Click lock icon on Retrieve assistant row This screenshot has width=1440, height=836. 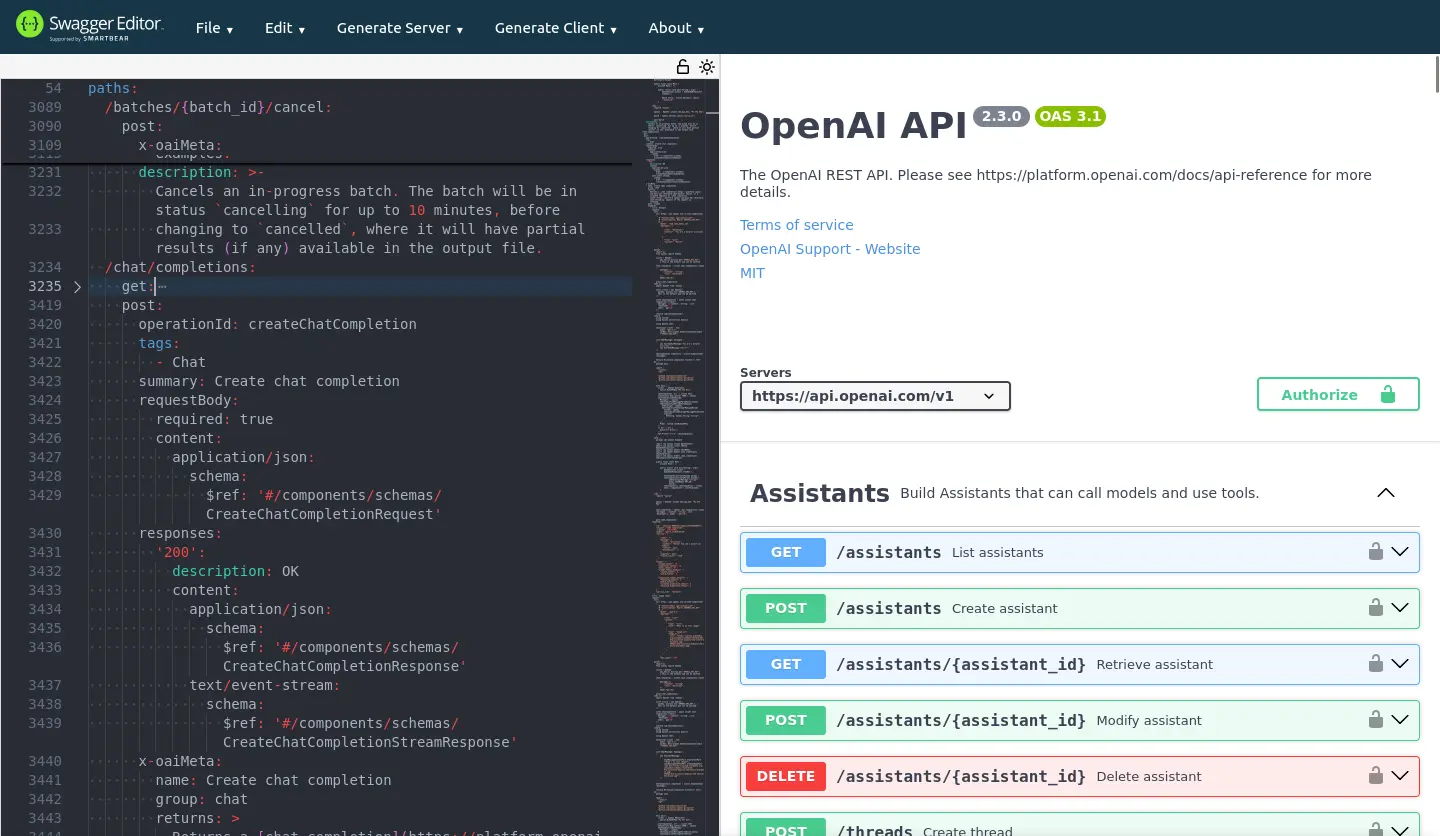pyautogui.click(x=1375, y=664)
